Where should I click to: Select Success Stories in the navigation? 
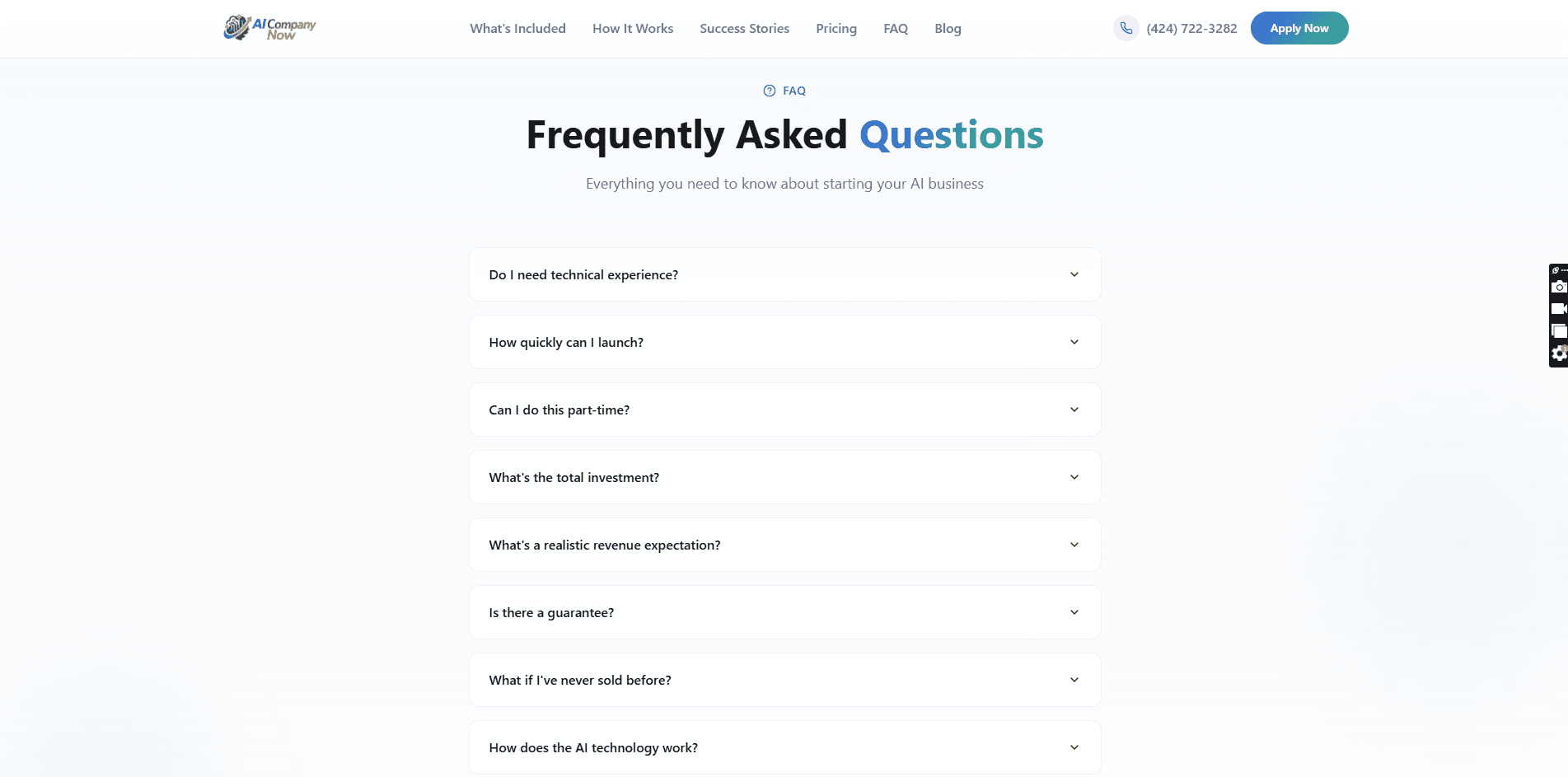coord(743,28)
